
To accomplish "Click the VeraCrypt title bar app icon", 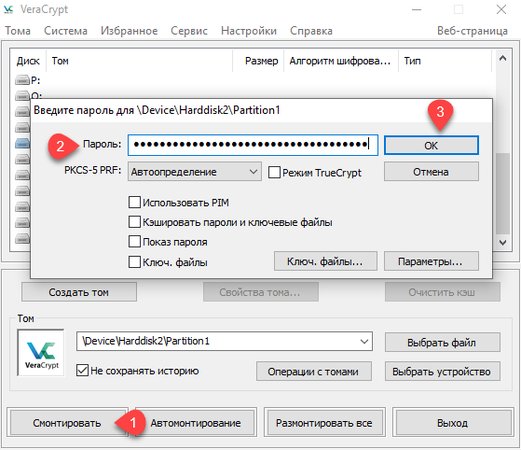I will point(8,10).
